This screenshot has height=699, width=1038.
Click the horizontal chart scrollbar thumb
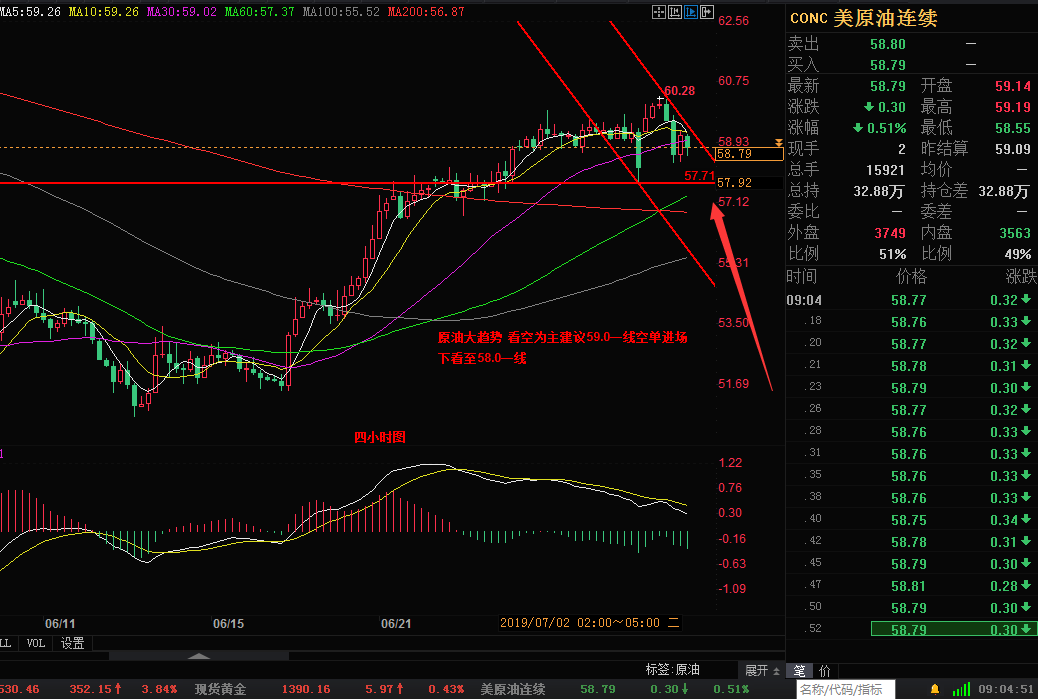click(199, 656)
